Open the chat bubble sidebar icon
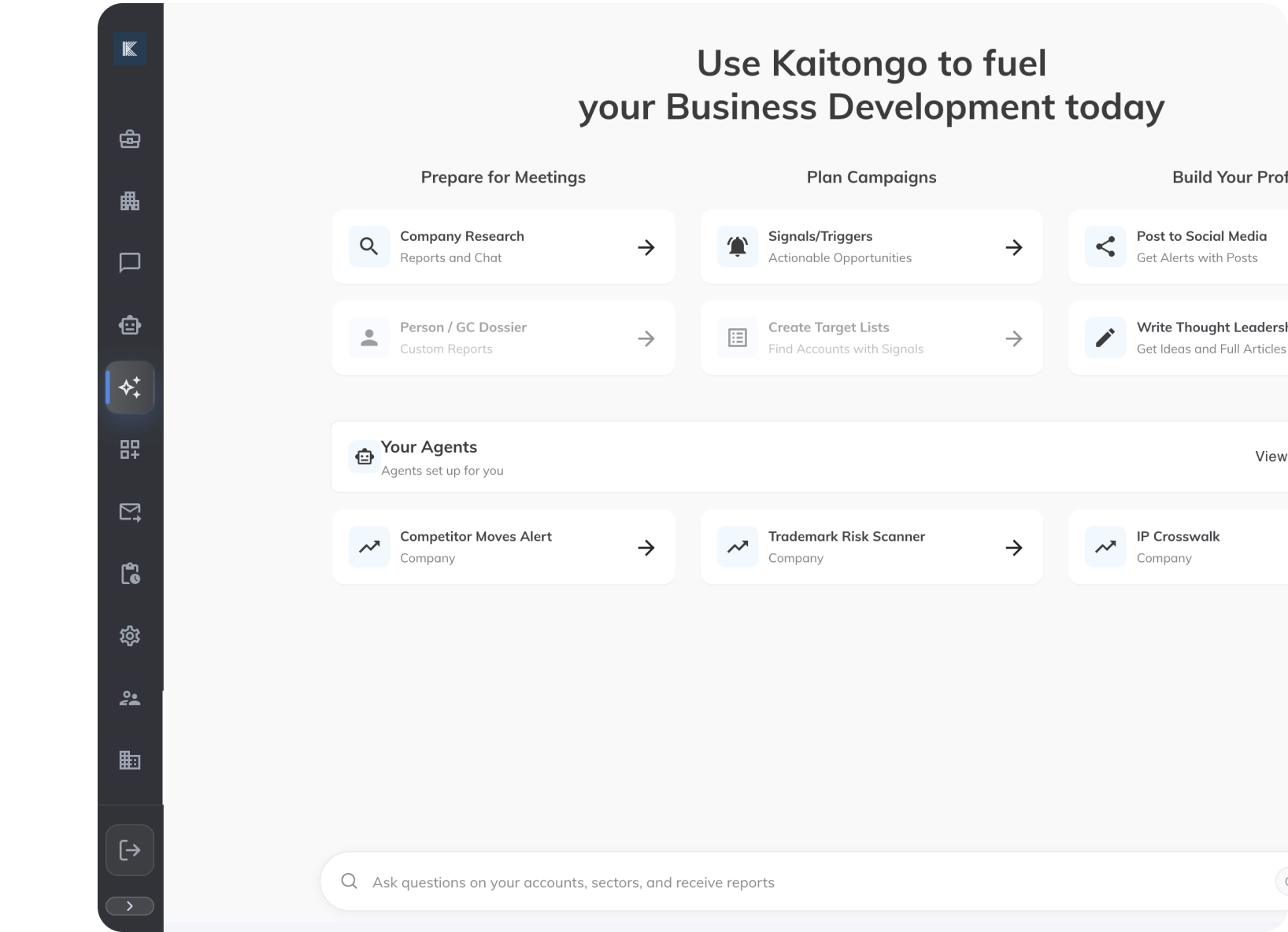The width and height of the screenshot is (1288, 932). point(130,263)
